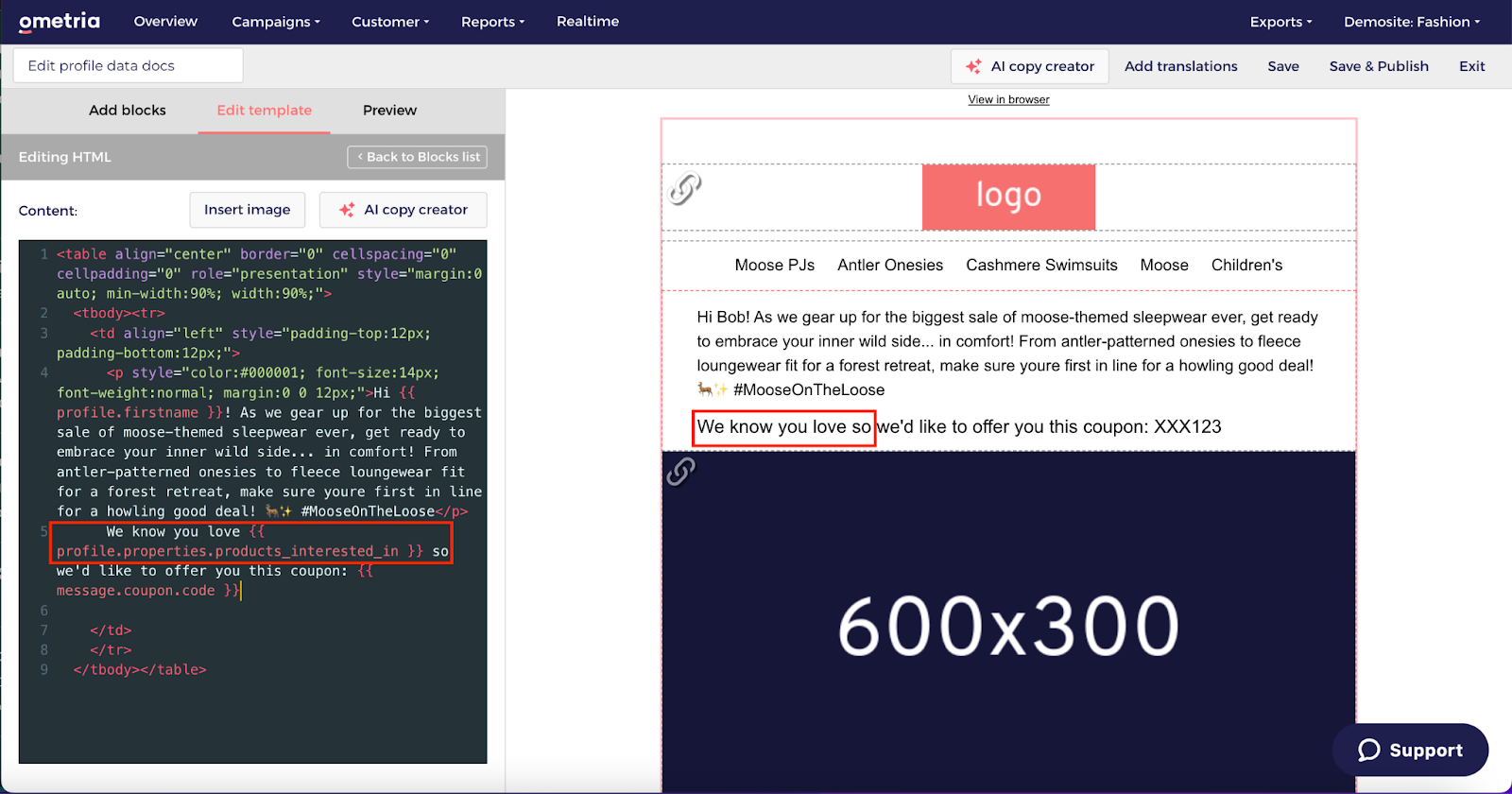Open the Realtime menu item
The height and width of the screenshot is (794, 1512).
[x=588, y=22]
